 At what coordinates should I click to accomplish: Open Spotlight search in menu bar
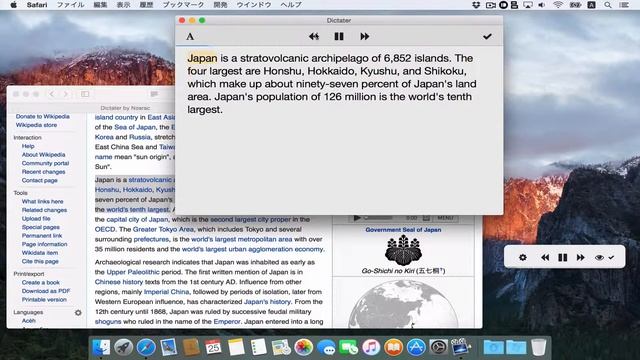(608, 5)
